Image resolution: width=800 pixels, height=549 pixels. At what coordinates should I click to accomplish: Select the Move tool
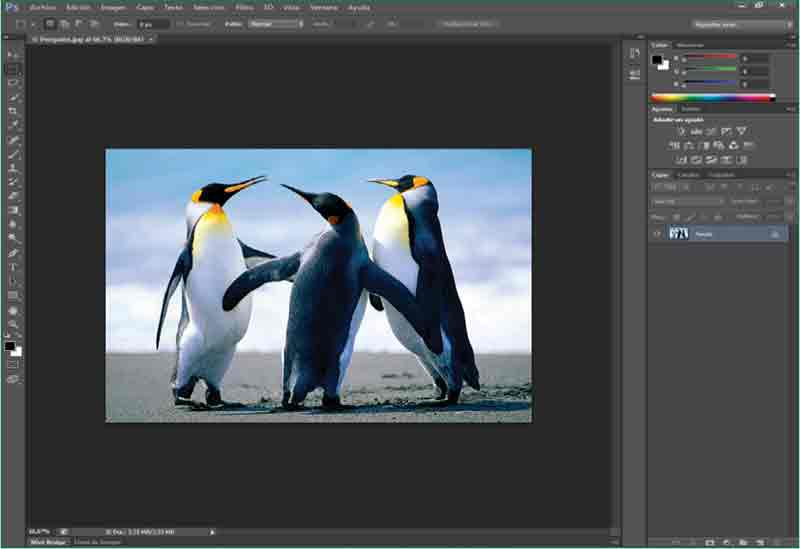(13, 54)
